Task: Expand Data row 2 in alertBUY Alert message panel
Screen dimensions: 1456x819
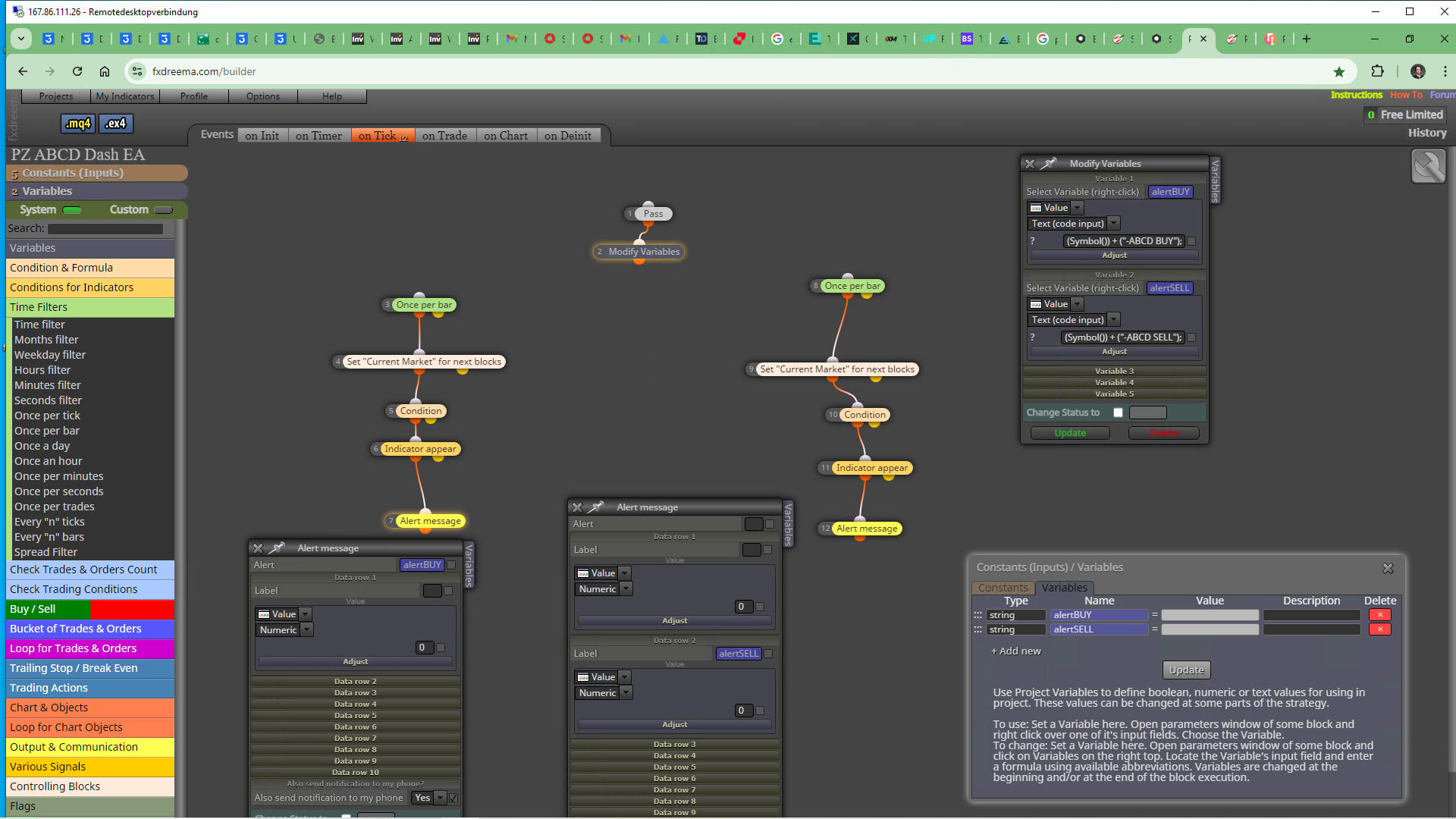Action: tap(355, 681)
